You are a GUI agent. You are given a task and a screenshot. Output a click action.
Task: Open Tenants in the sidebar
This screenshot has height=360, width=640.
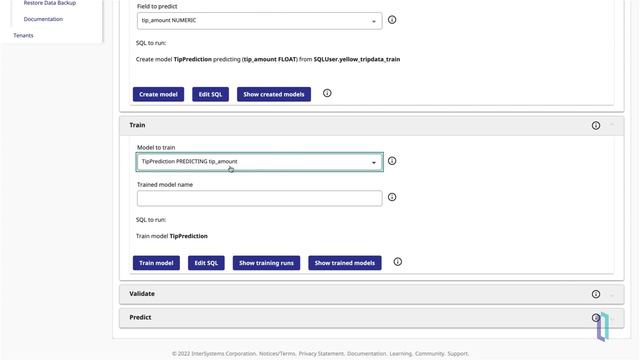pyautogui.click(x=23, y=36)
